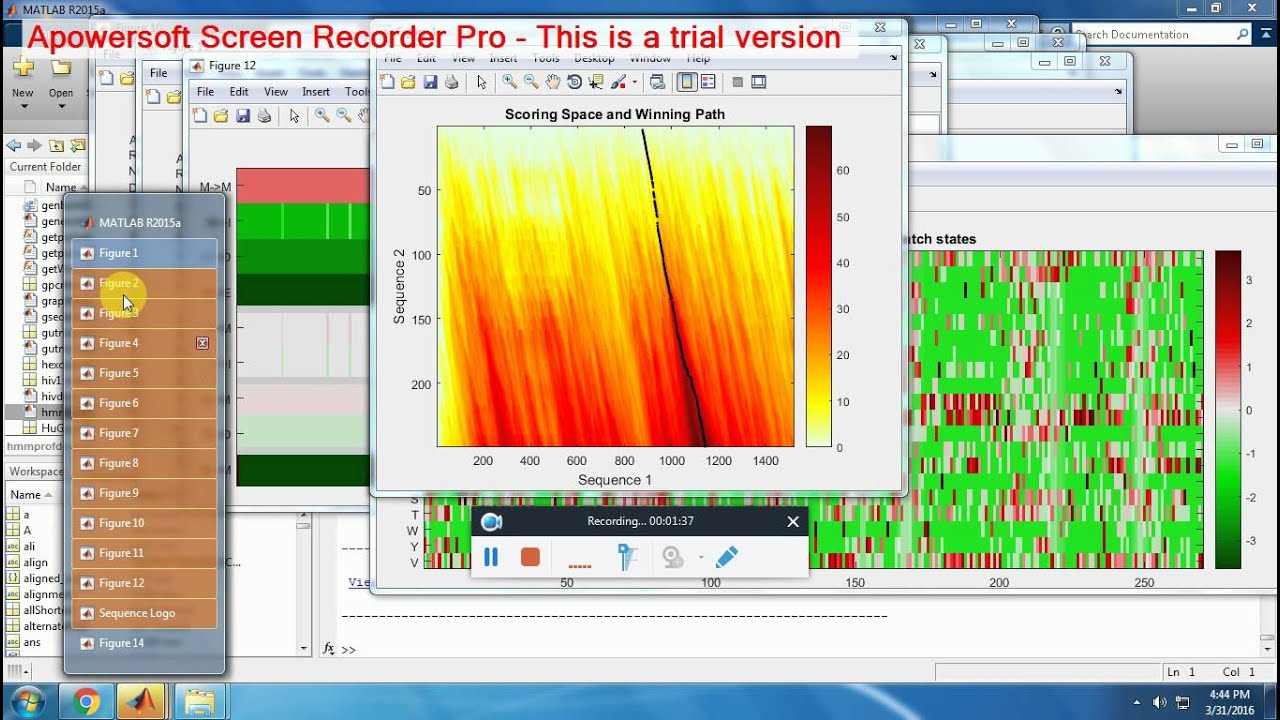Click the recorder pin toolbar icon
The width and height of the screenshot is (1280, 720).
627,557
